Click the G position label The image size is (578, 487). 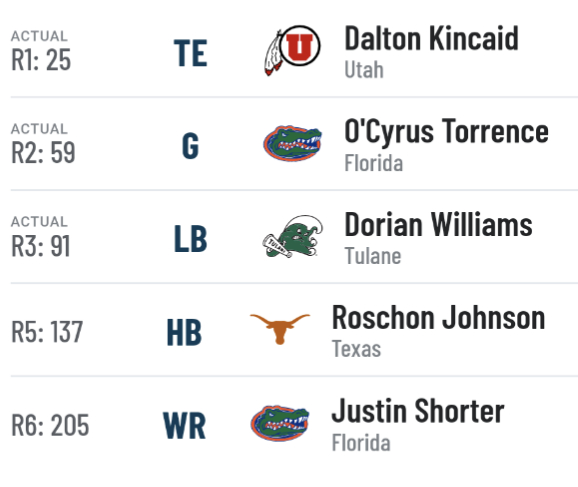tap(190, 146)
